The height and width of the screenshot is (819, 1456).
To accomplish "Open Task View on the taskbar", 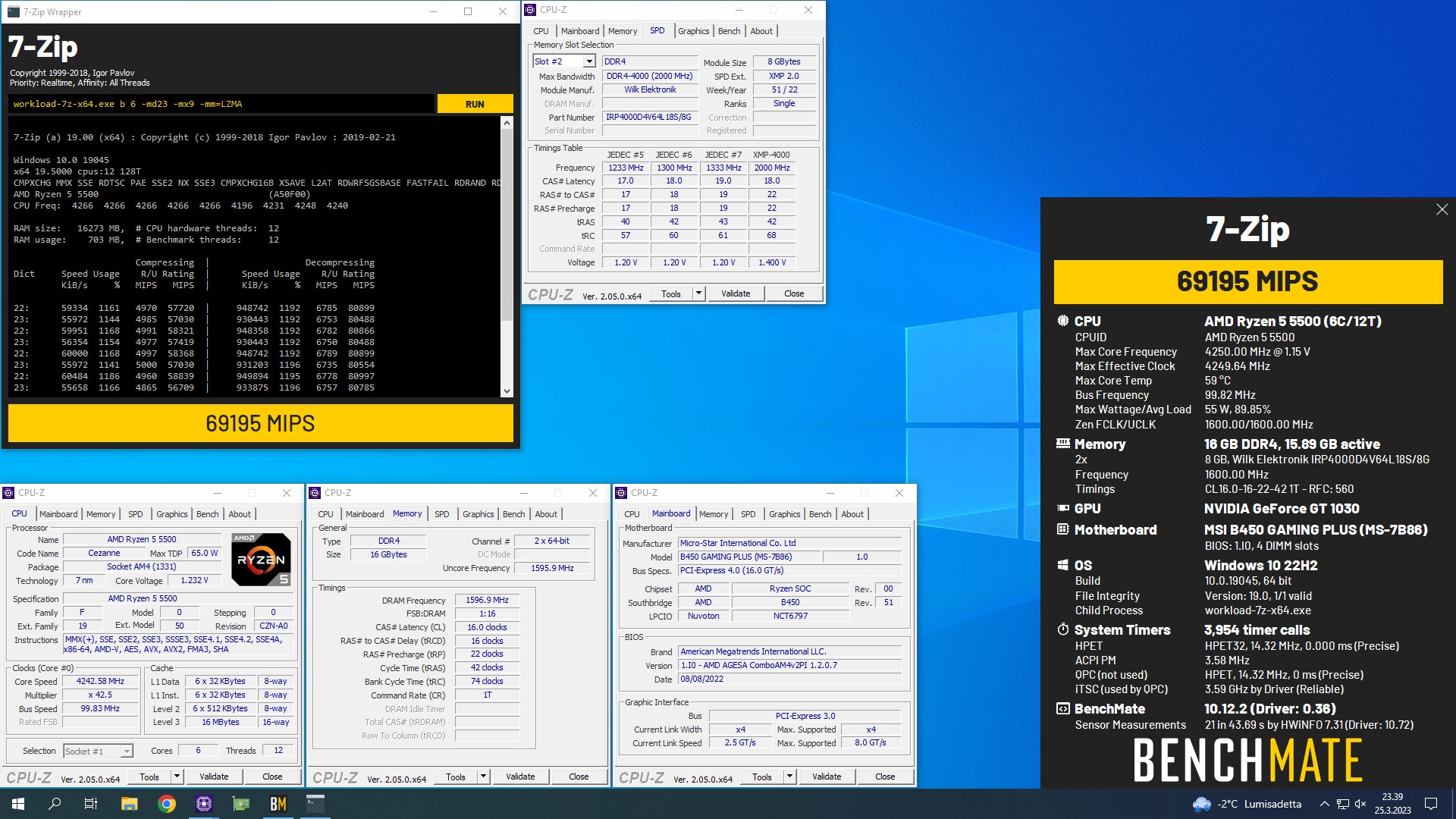I will (91, 804).
